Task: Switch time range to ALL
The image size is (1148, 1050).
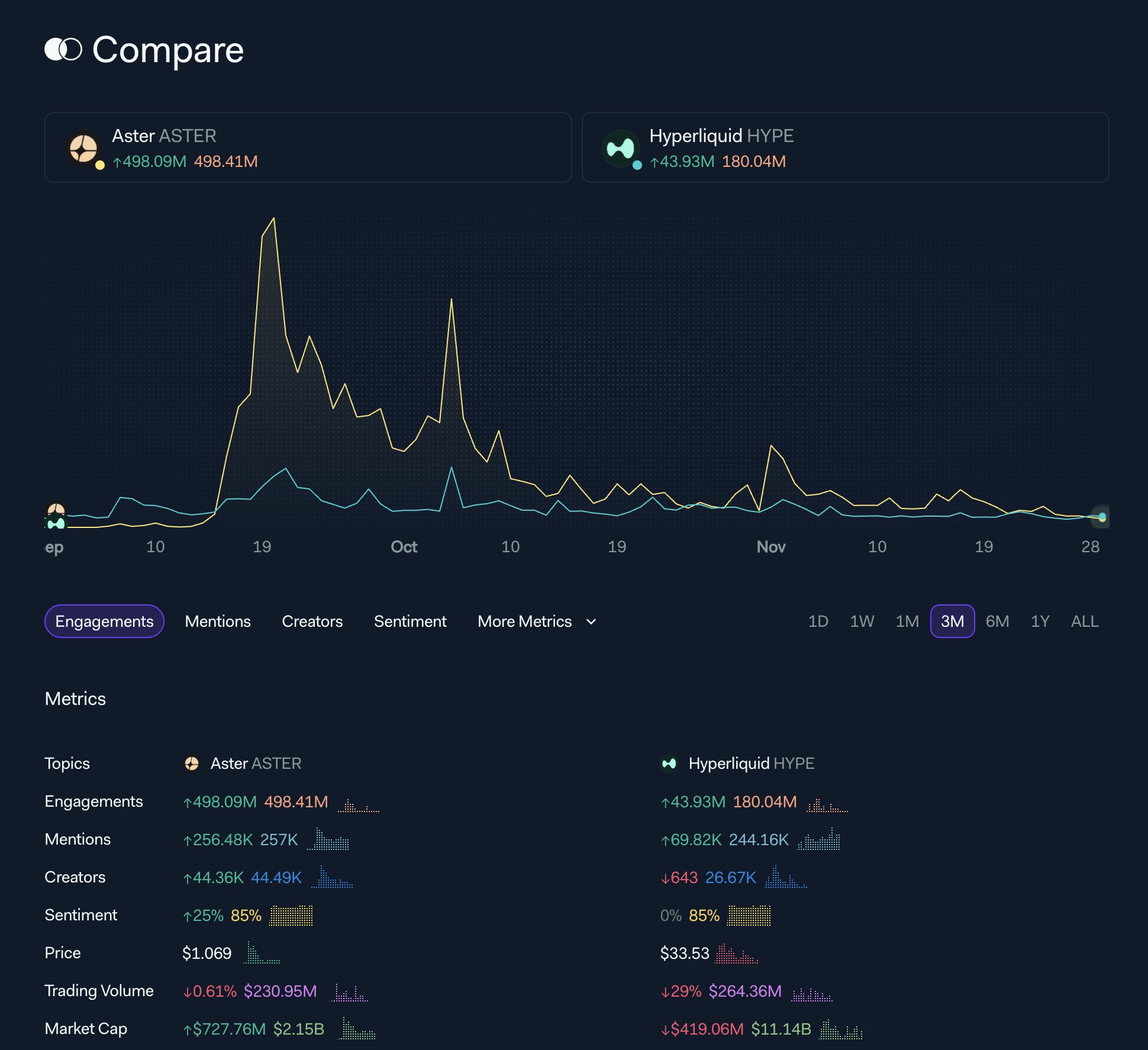Action: 1084,621
